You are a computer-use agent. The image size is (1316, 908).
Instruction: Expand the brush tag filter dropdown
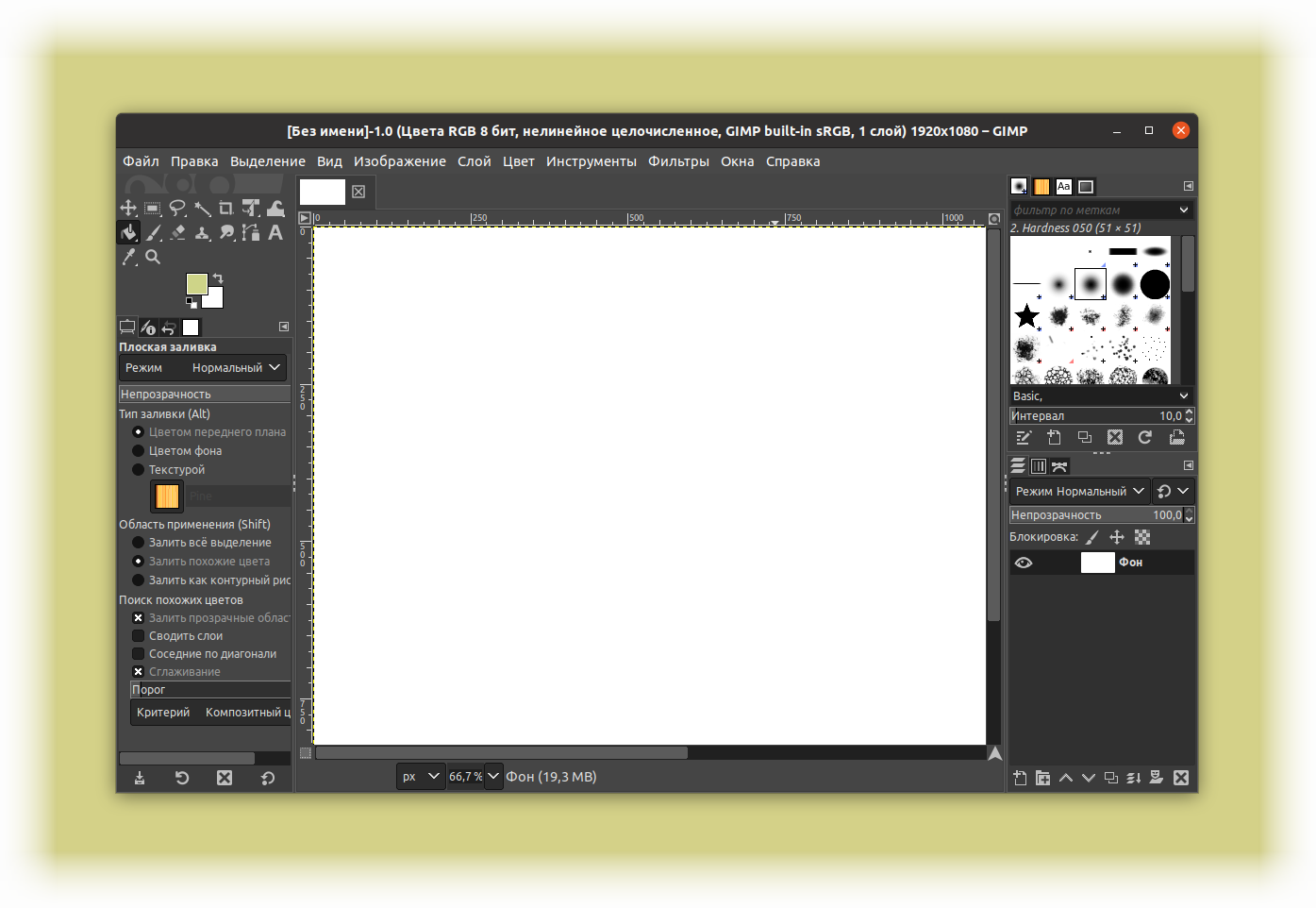click(x=1102, y=210)
